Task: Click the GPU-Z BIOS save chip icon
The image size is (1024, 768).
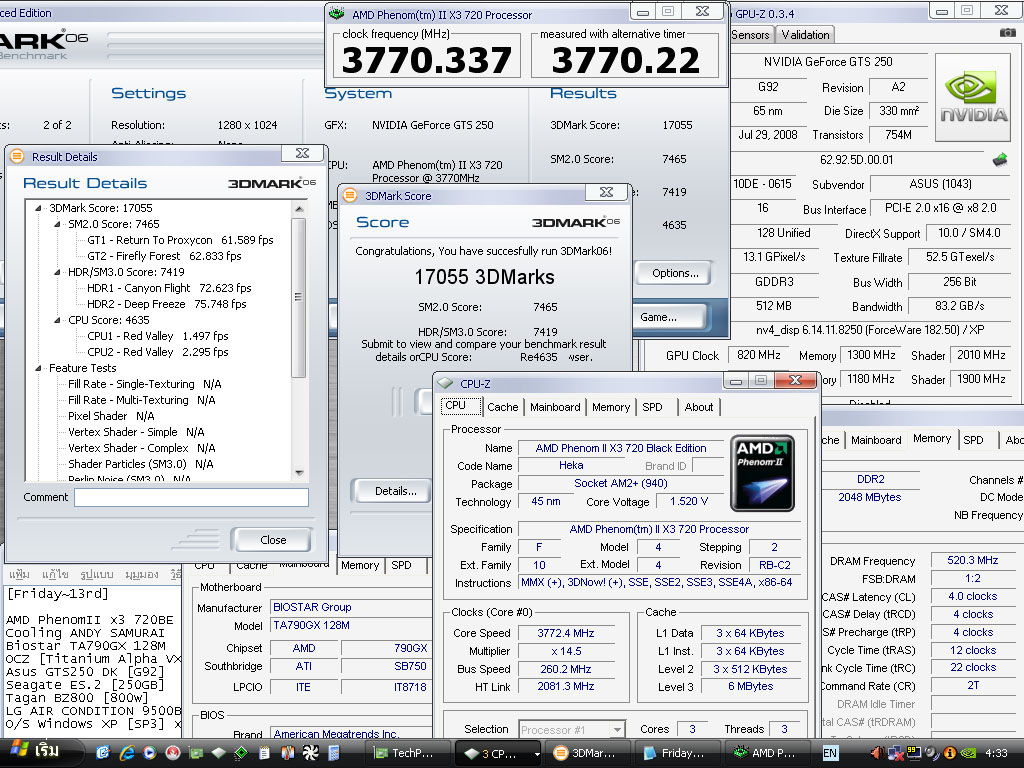Action: [999, 159]
